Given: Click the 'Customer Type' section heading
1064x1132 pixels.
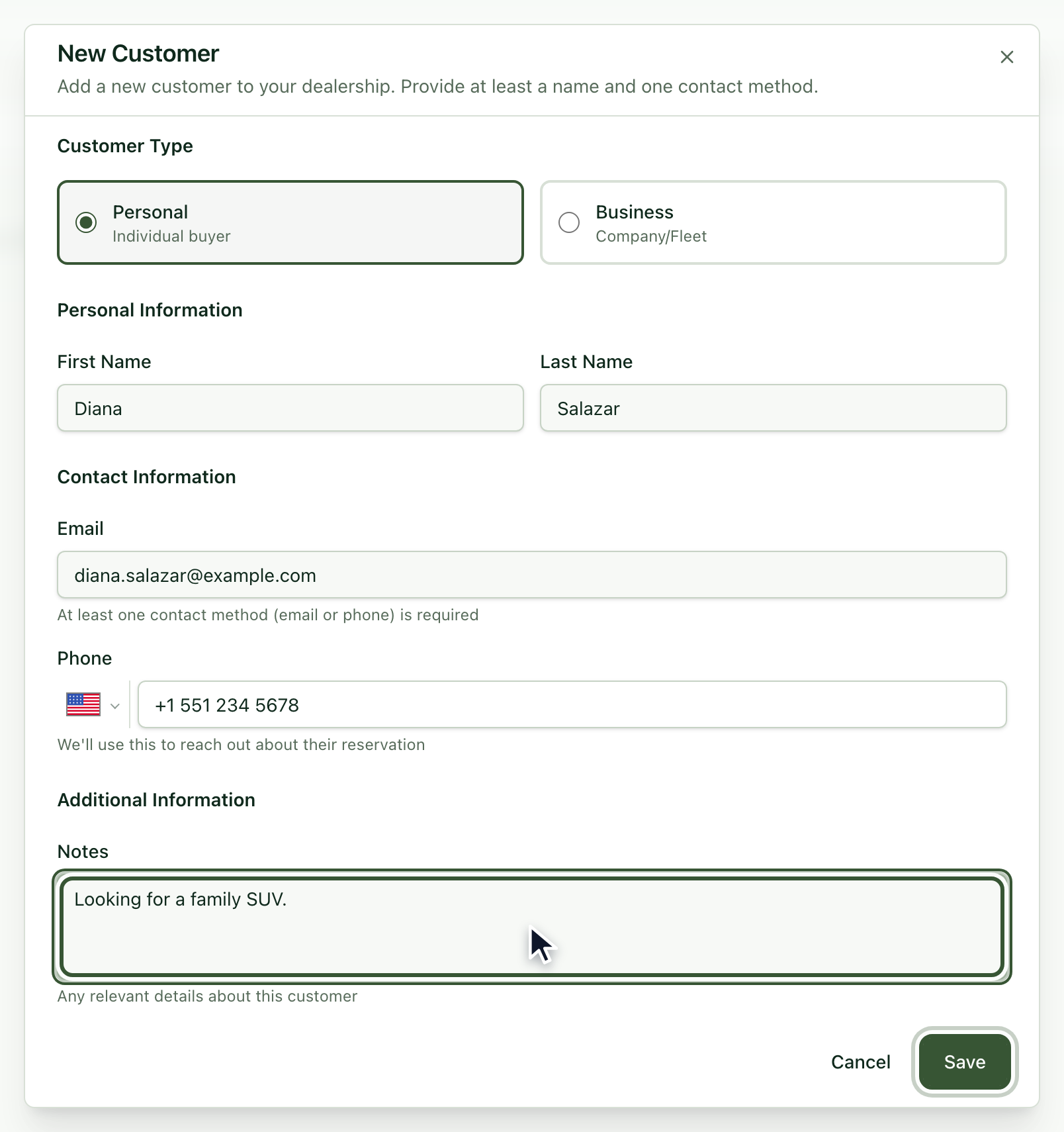Looking at the screenshot, I should click(125, 146).
